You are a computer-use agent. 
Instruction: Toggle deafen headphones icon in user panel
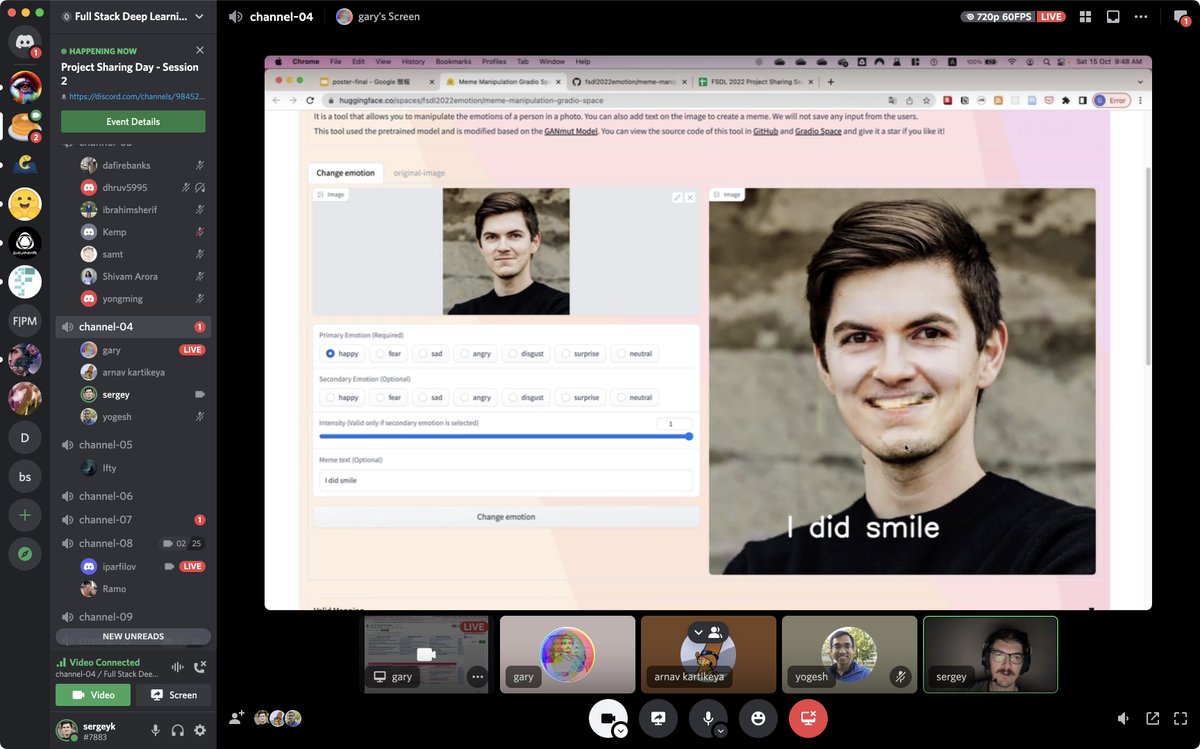click(x=178, y=731)
